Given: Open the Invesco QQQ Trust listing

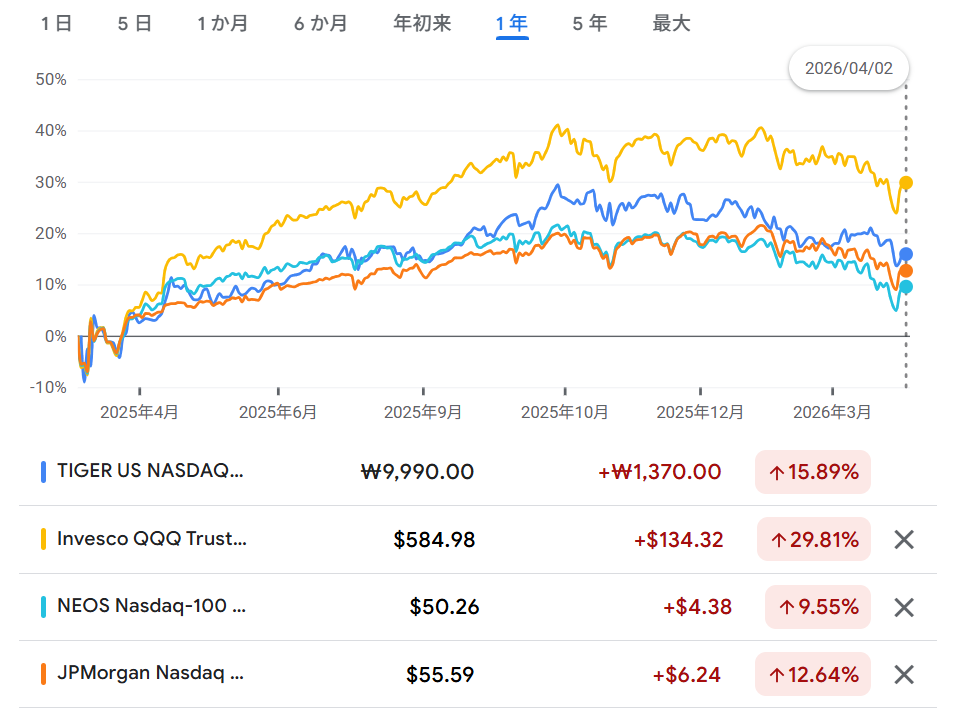Looking at the screenshot, I should click(x=151, y=539).
